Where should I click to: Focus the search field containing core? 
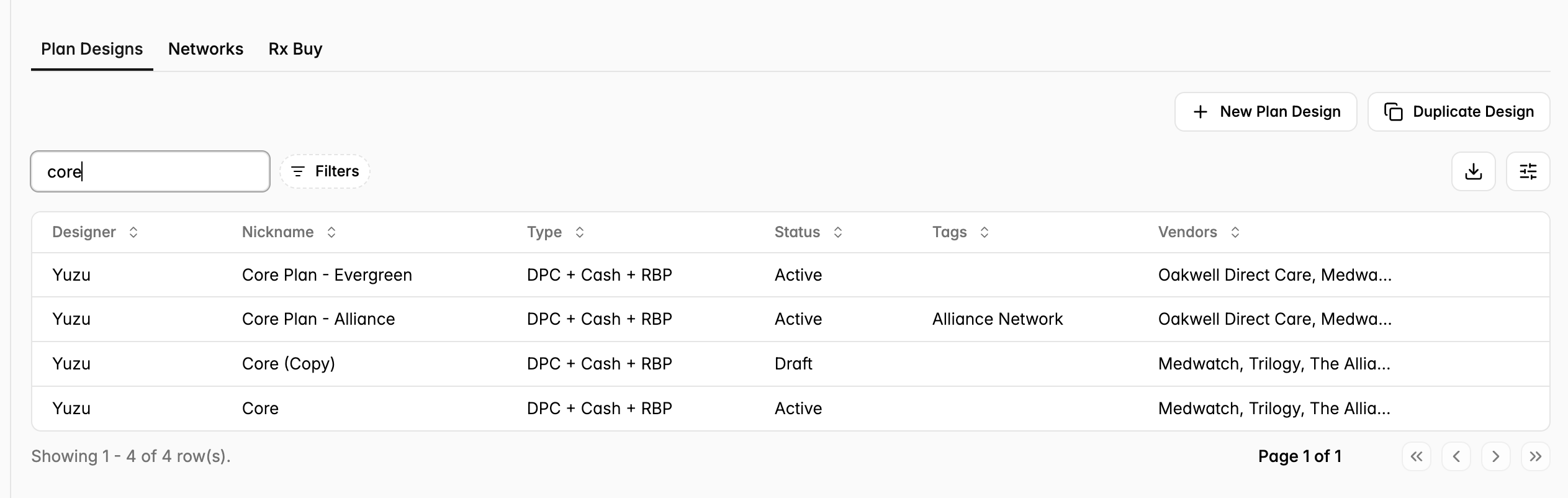coord(150,171)
